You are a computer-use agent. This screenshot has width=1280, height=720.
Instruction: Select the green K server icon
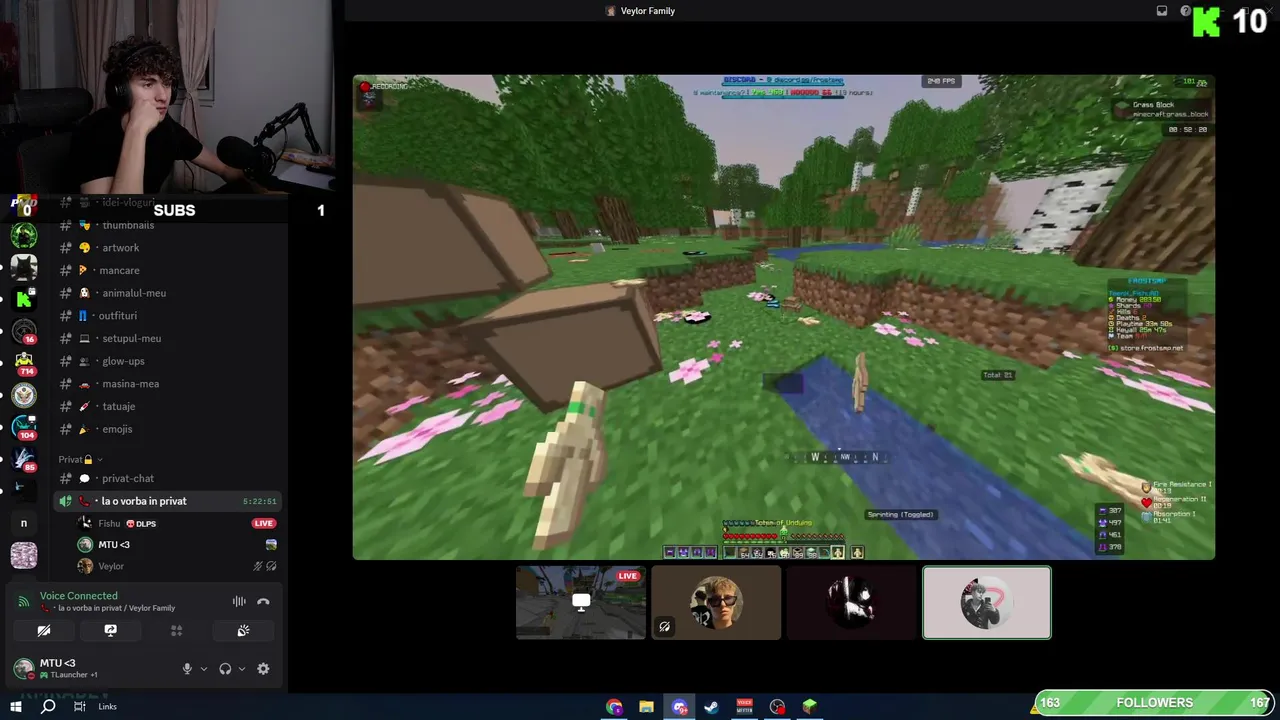click(x=24, y=299)
